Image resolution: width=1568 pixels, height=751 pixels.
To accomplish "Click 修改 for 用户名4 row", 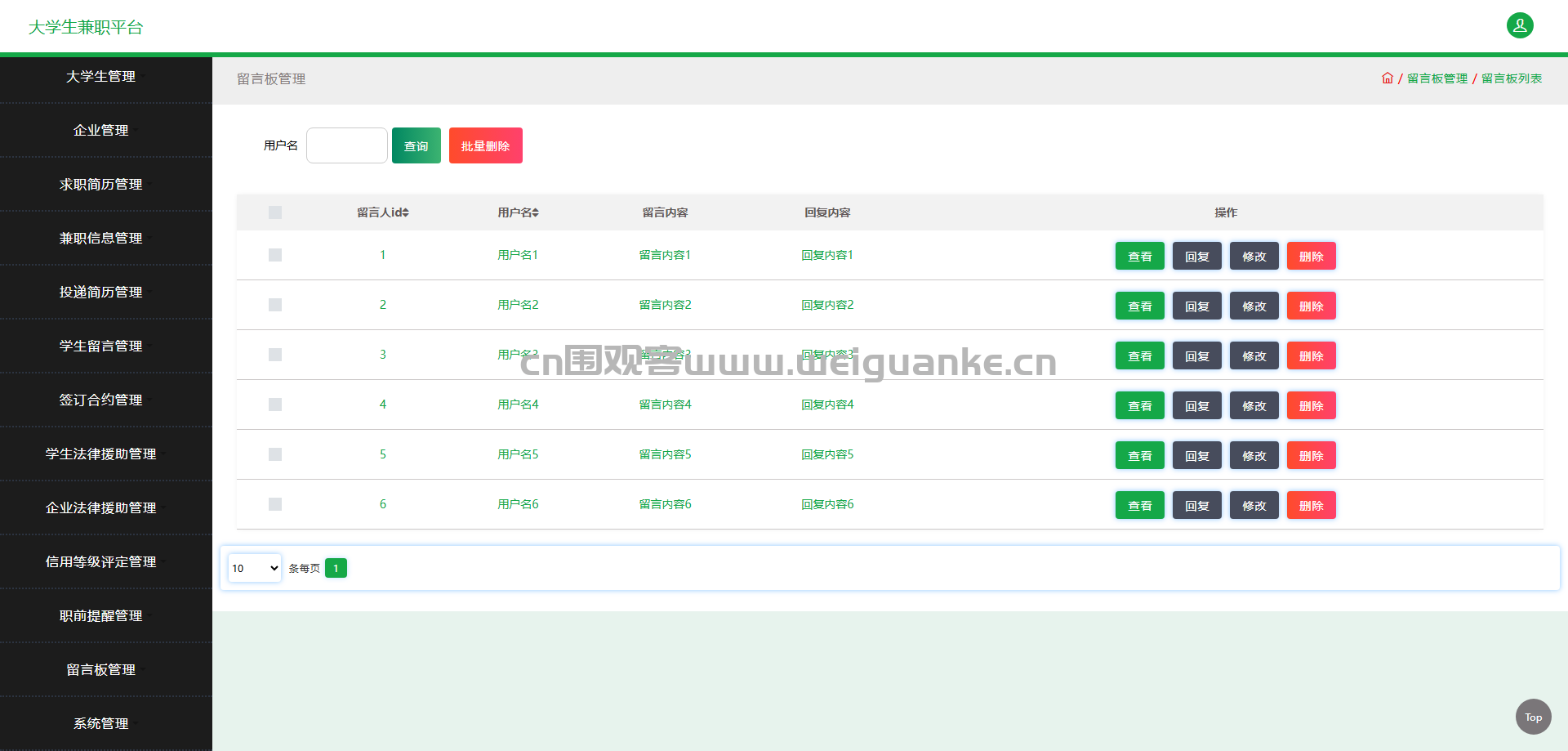I will 1254,405.
